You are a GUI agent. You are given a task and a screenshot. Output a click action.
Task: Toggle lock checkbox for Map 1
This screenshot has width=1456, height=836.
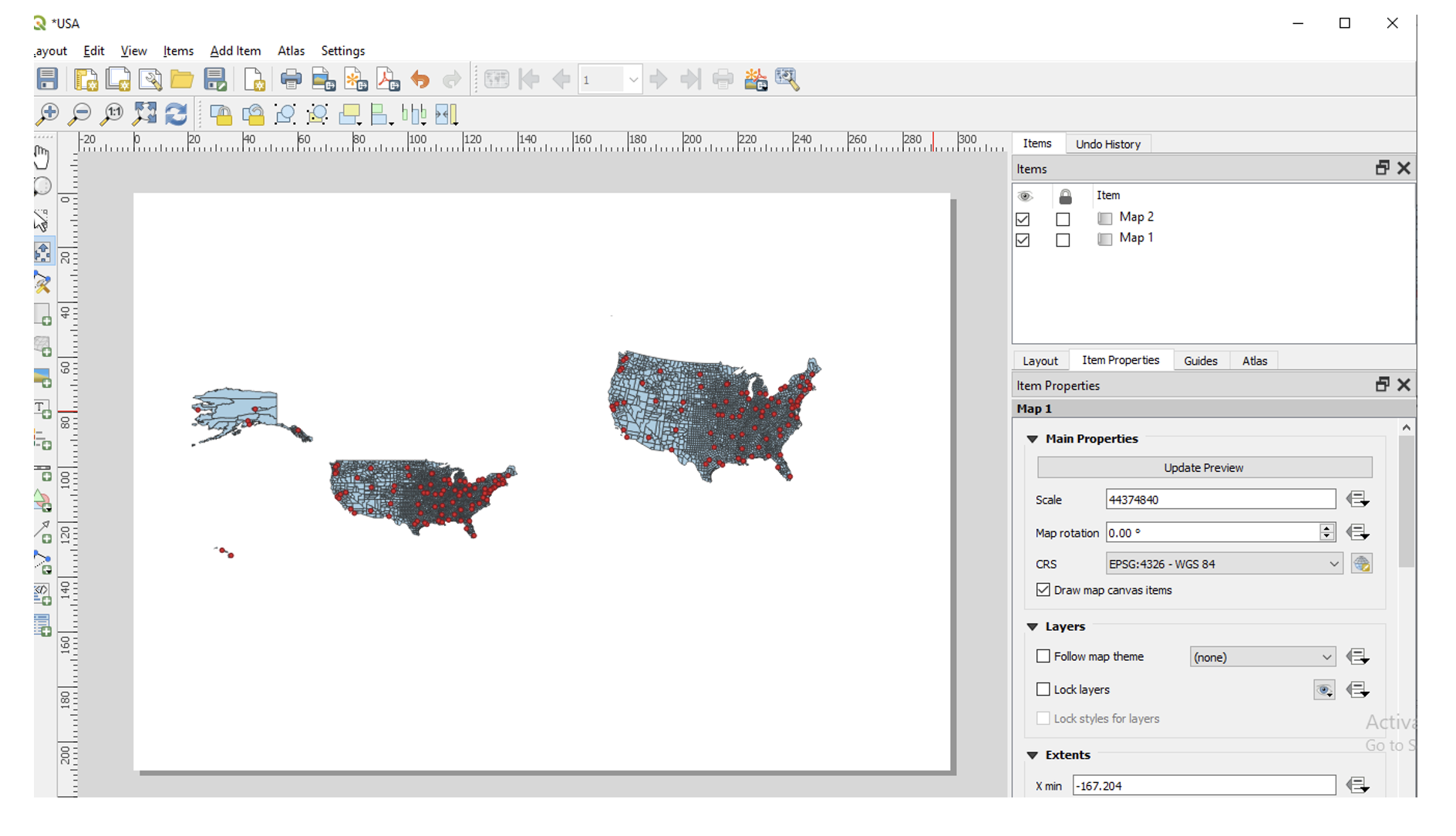(x=1063, y=240)
